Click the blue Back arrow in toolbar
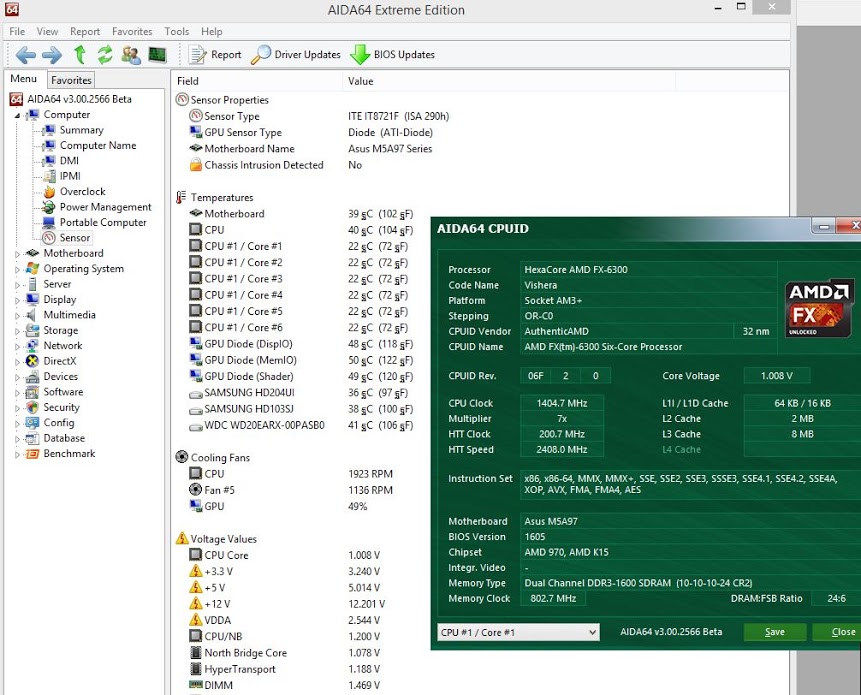Viewport: 861px width, 695px height. pyautogui.click(x=26, y=55)
